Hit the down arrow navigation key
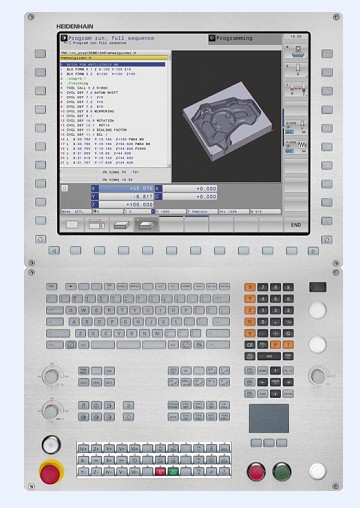The image size is (360, 508). pos(275,394)
